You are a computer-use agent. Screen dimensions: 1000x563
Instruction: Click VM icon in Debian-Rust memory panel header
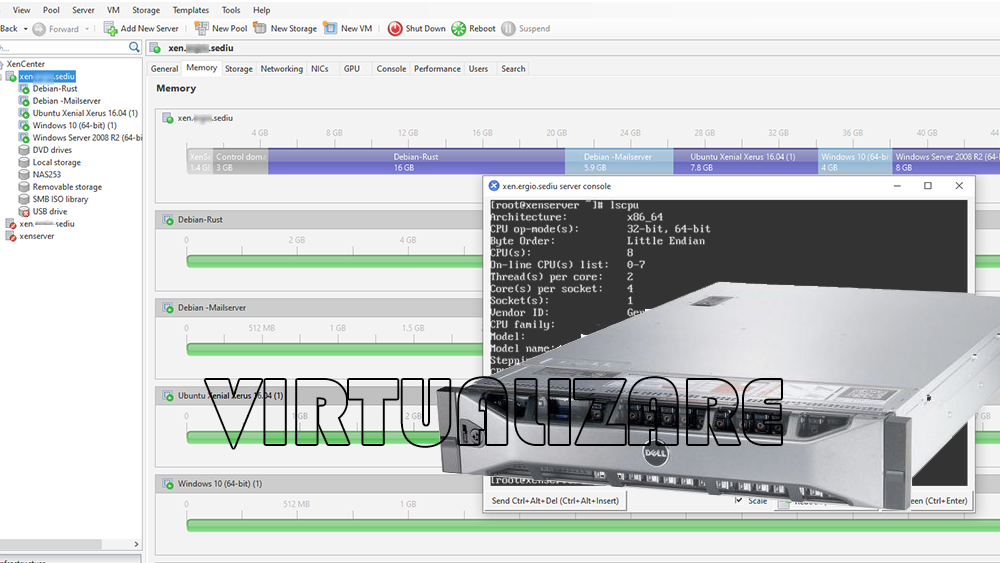click(168, 219)
